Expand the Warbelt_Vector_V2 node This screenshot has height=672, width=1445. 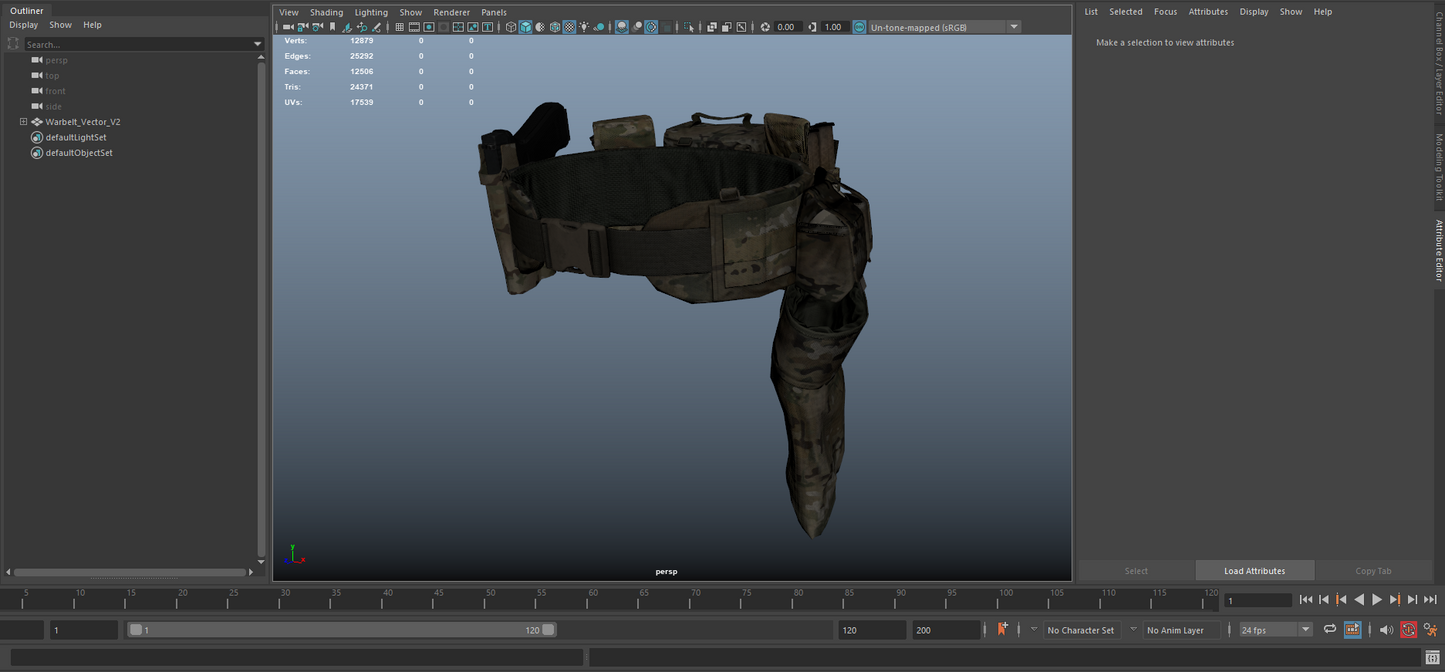point(23,122)
